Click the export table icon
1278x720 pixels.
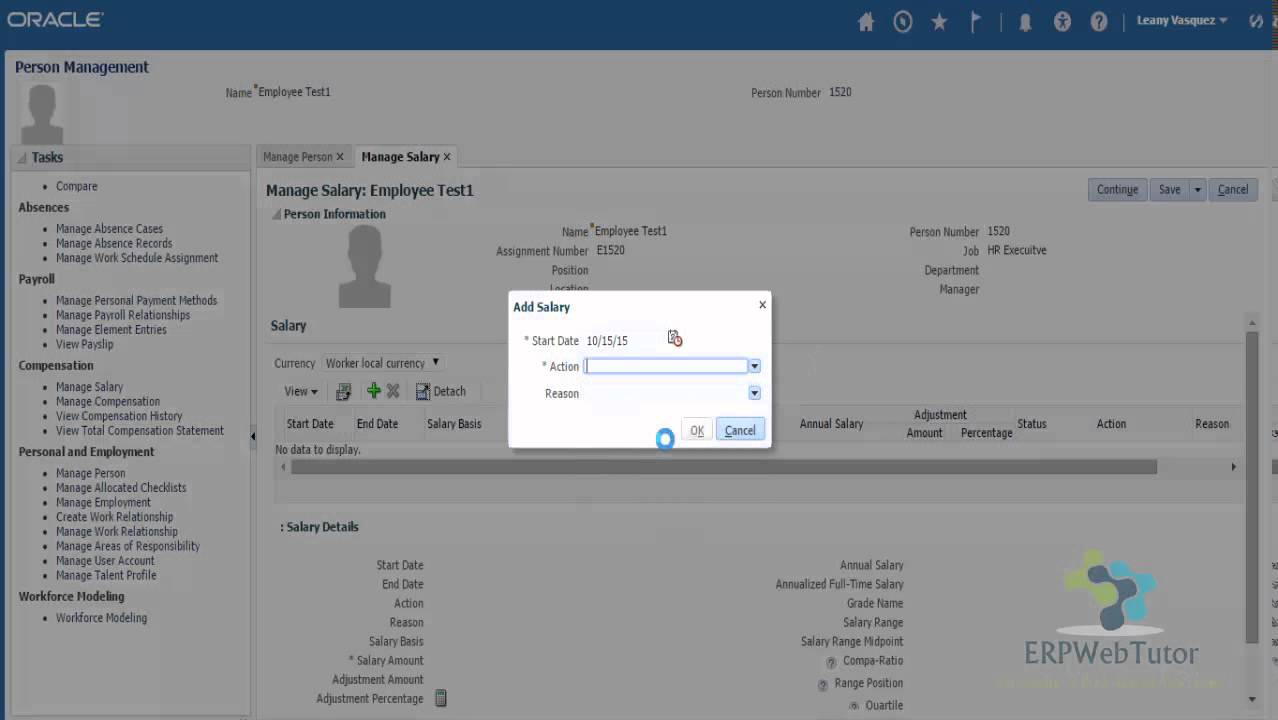[x=343, y=392]
